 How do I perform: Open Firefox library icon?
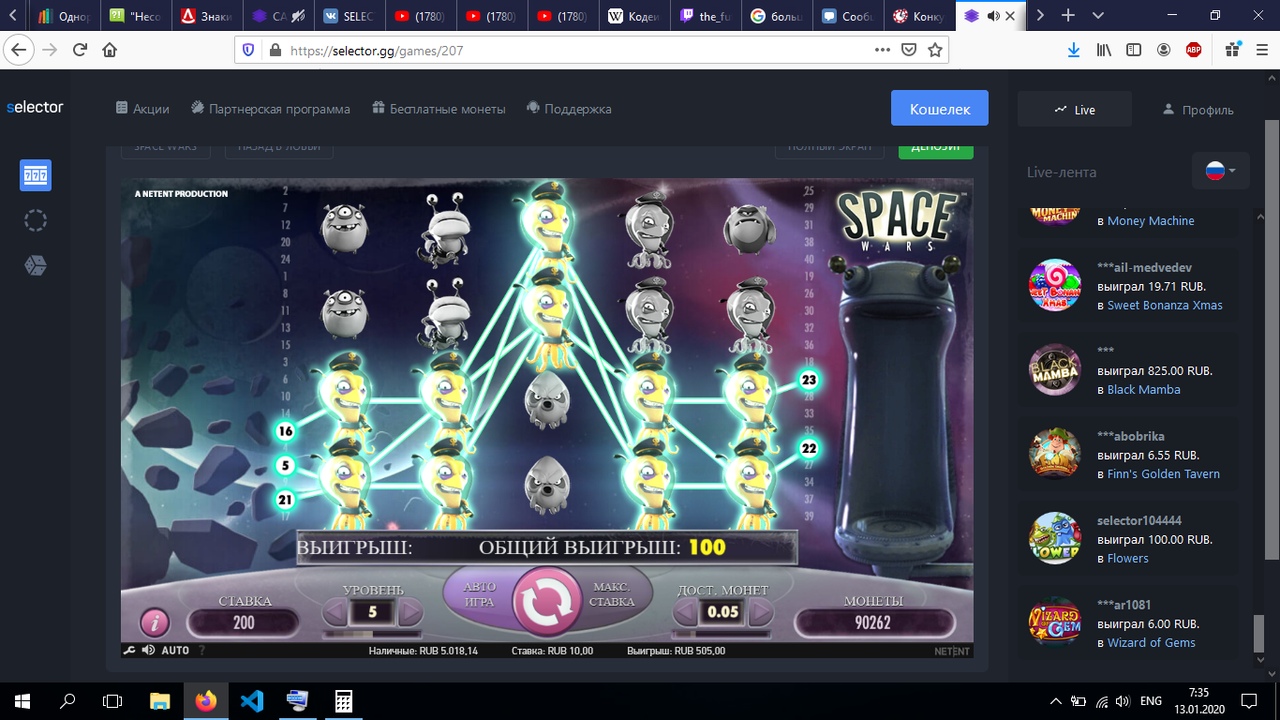click(1104, 50)
